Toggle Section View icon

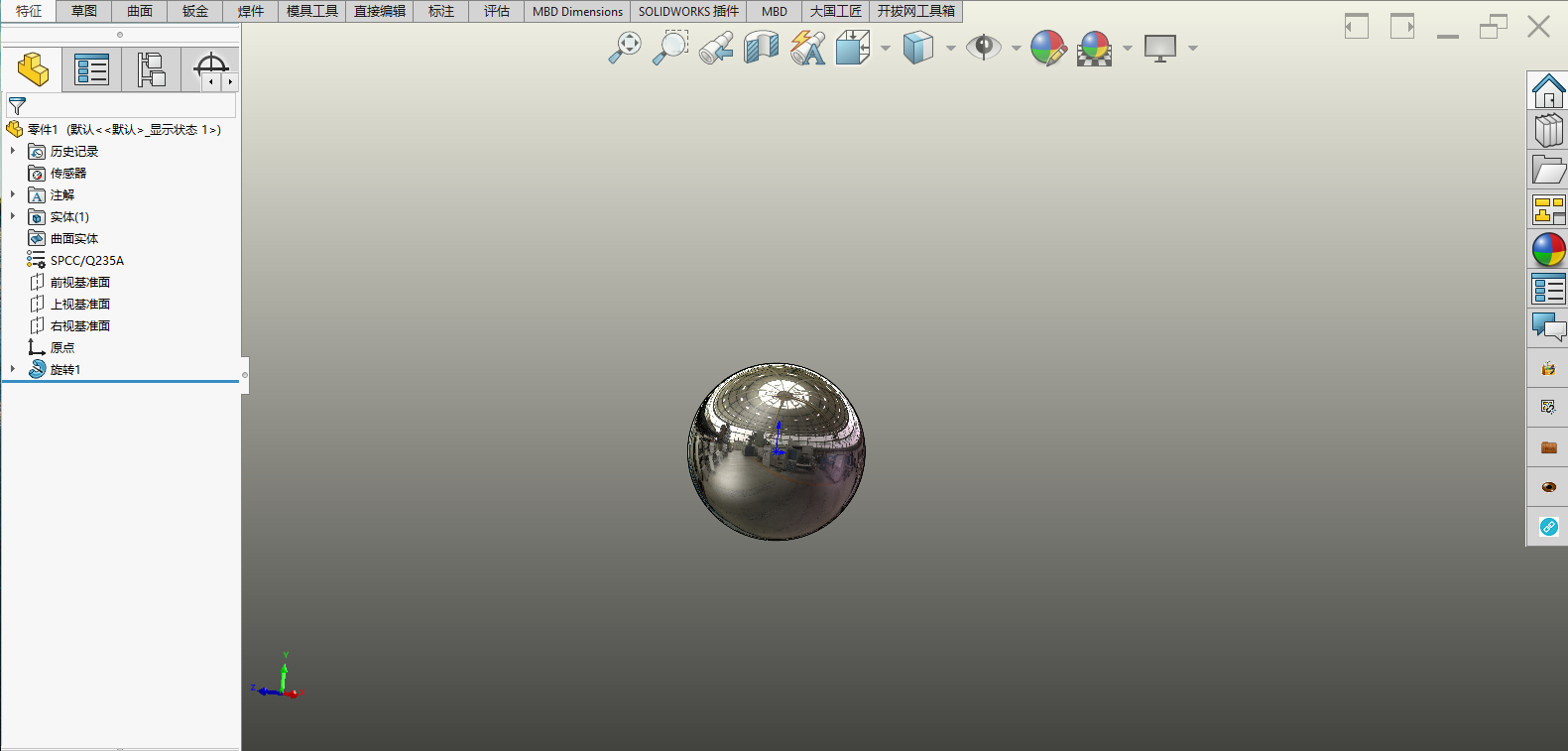click(x=762, y=47)
